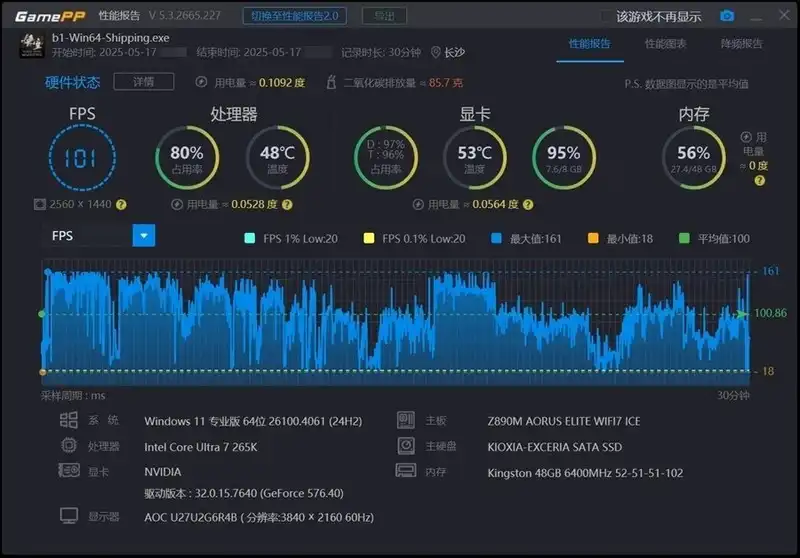Click the graphics card power icon beside 0.0564 度

click(x=418, y=205)
